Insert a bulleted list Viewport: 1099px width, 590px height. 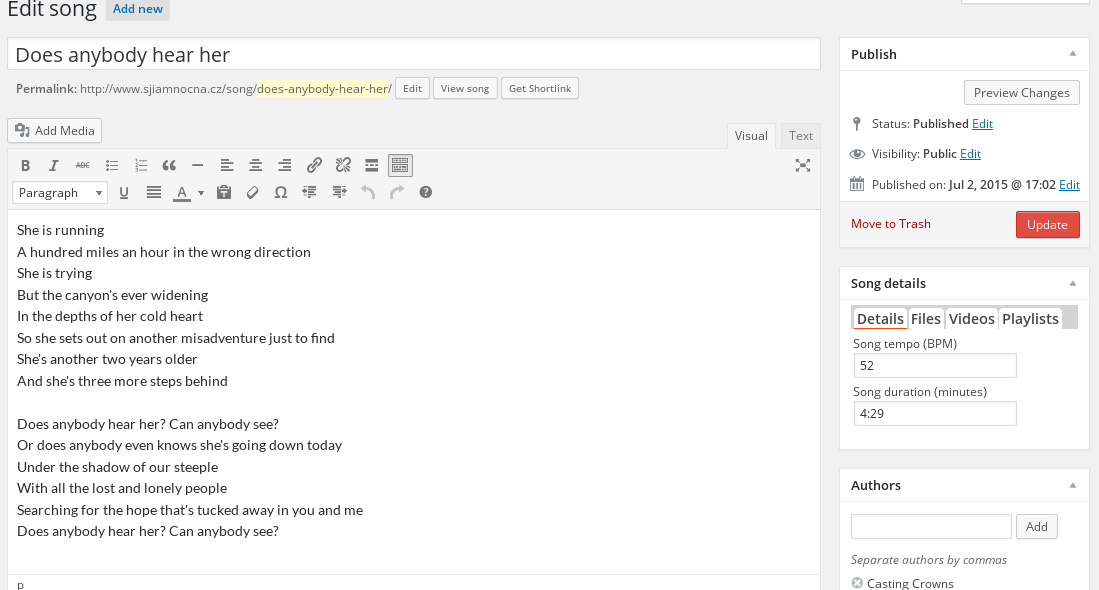tap(112, 165)
